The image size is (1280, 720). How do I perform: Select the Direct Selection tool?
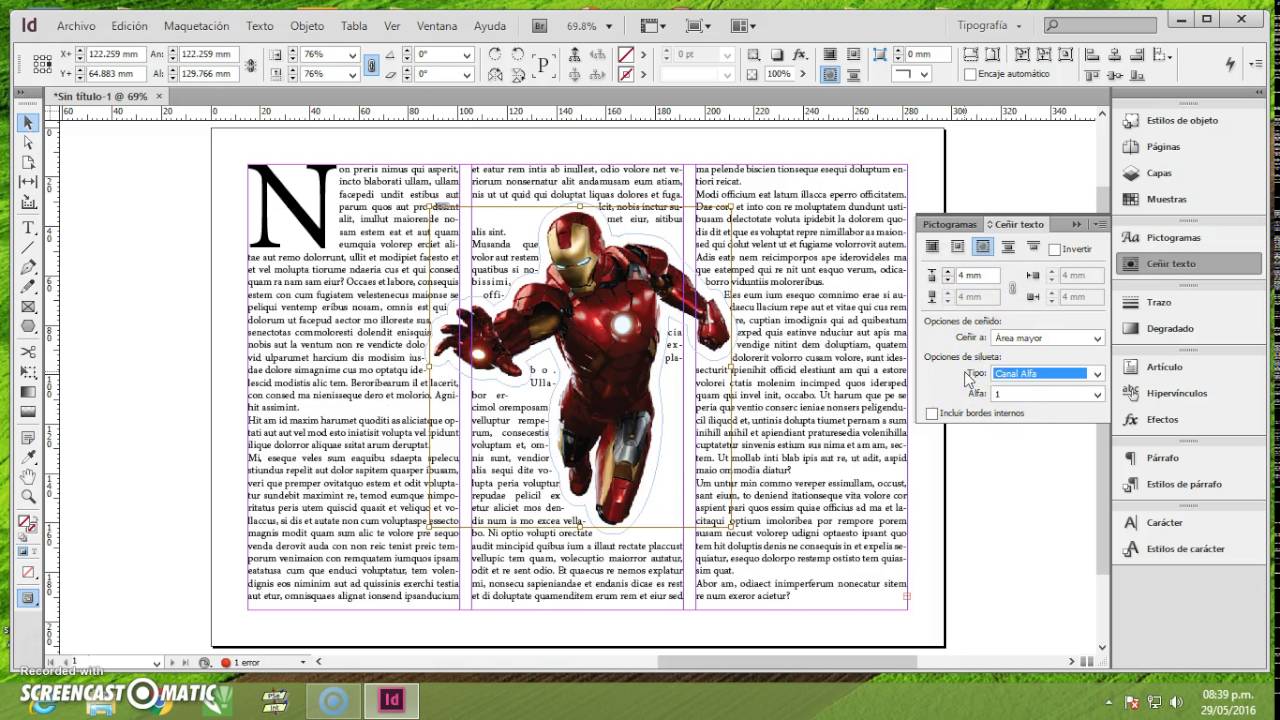coord(28,143)
